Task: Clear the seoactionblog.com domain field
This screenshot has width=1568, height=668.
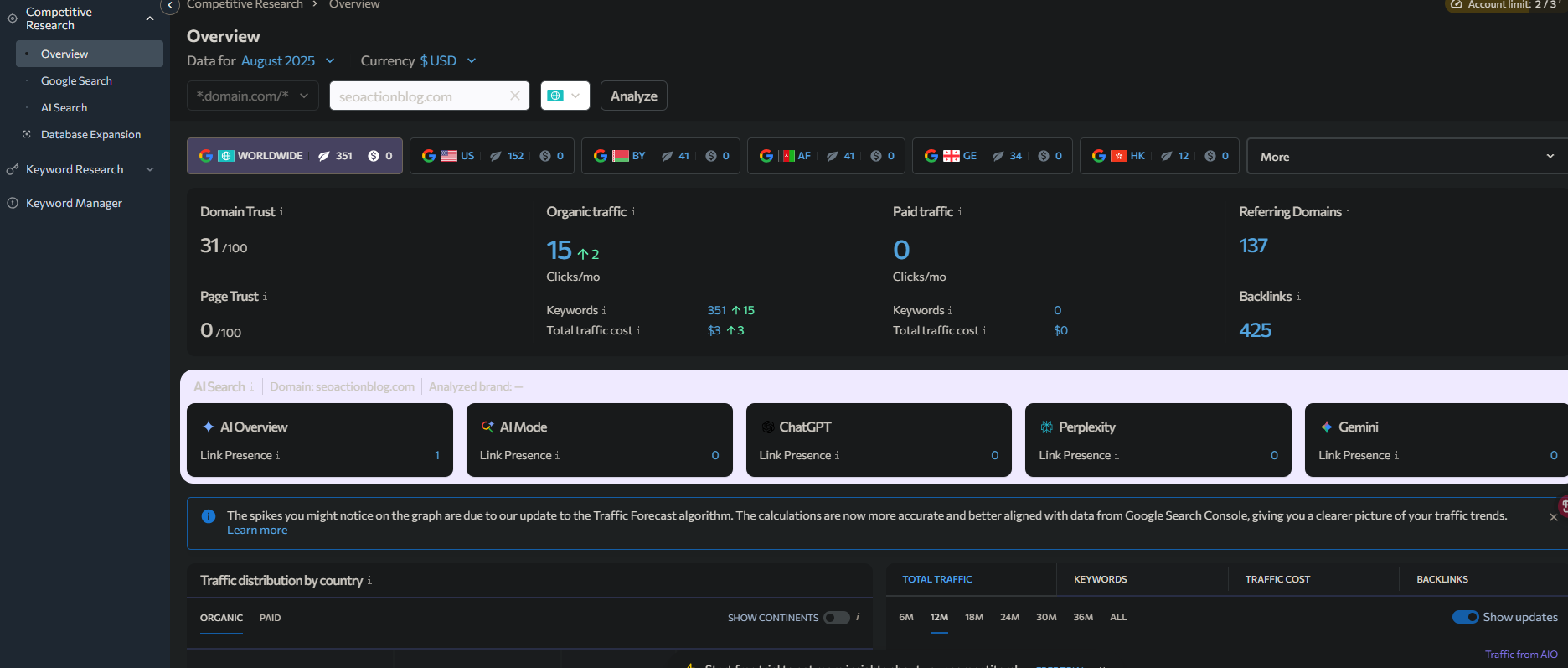Action: 514,96
